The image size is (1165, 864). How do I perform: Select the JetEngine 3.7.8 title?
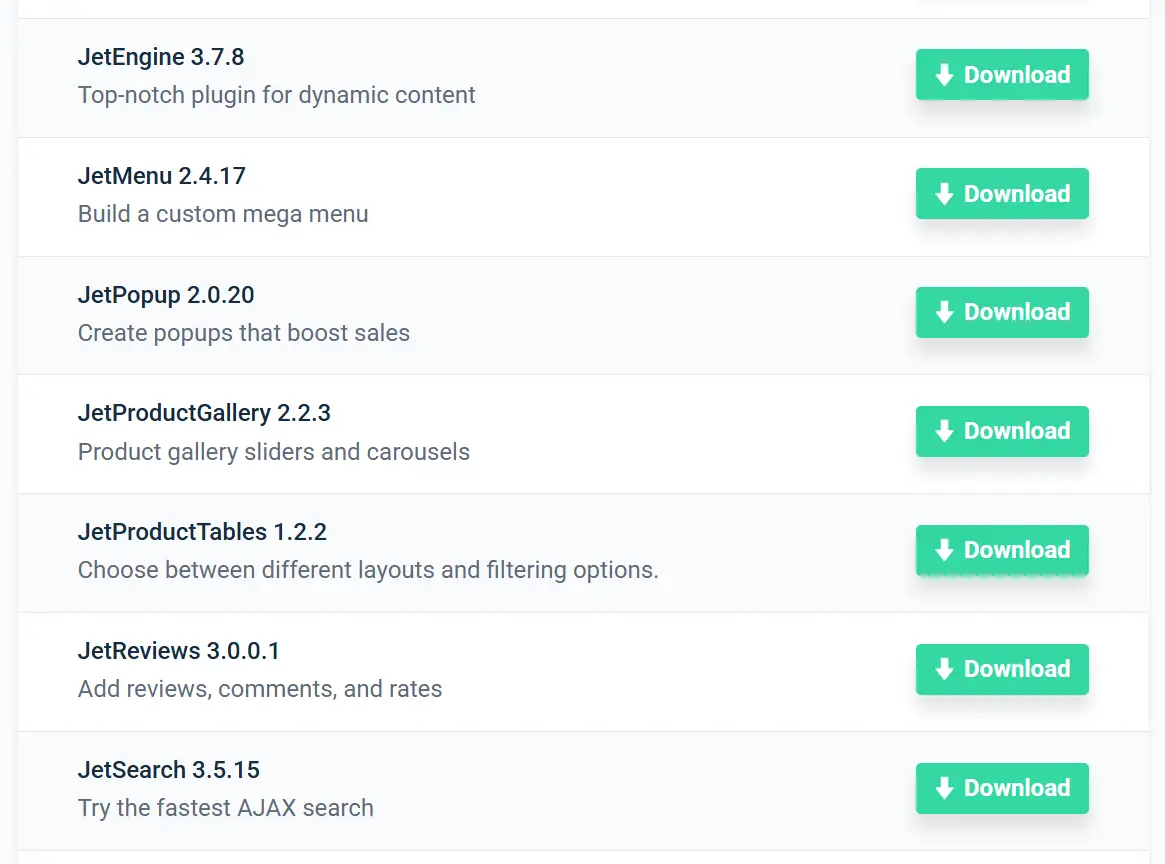(161, 57)
